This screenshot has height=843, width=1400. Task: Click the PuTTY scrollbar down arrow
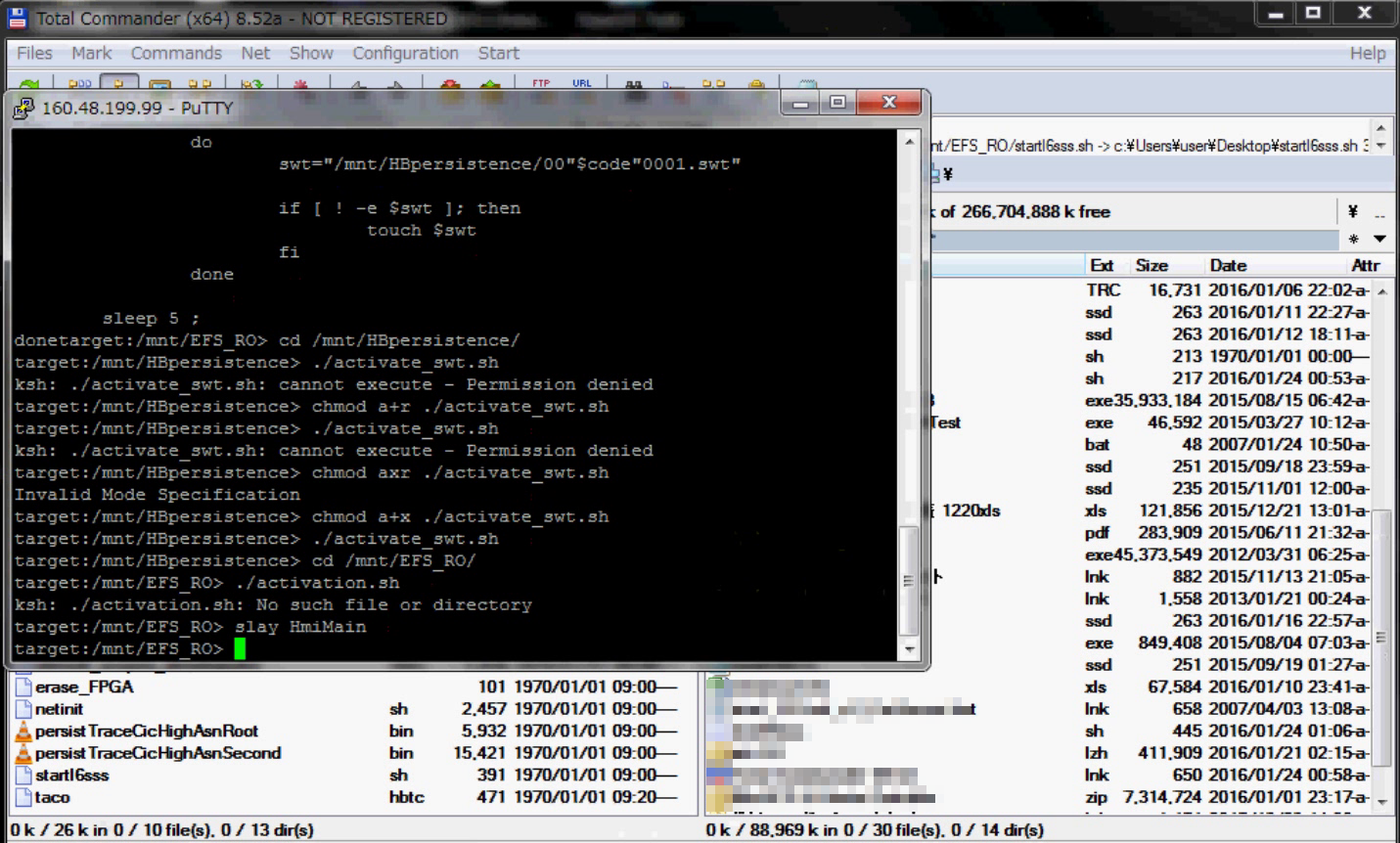pyautogui.click(x=909, y=649)
